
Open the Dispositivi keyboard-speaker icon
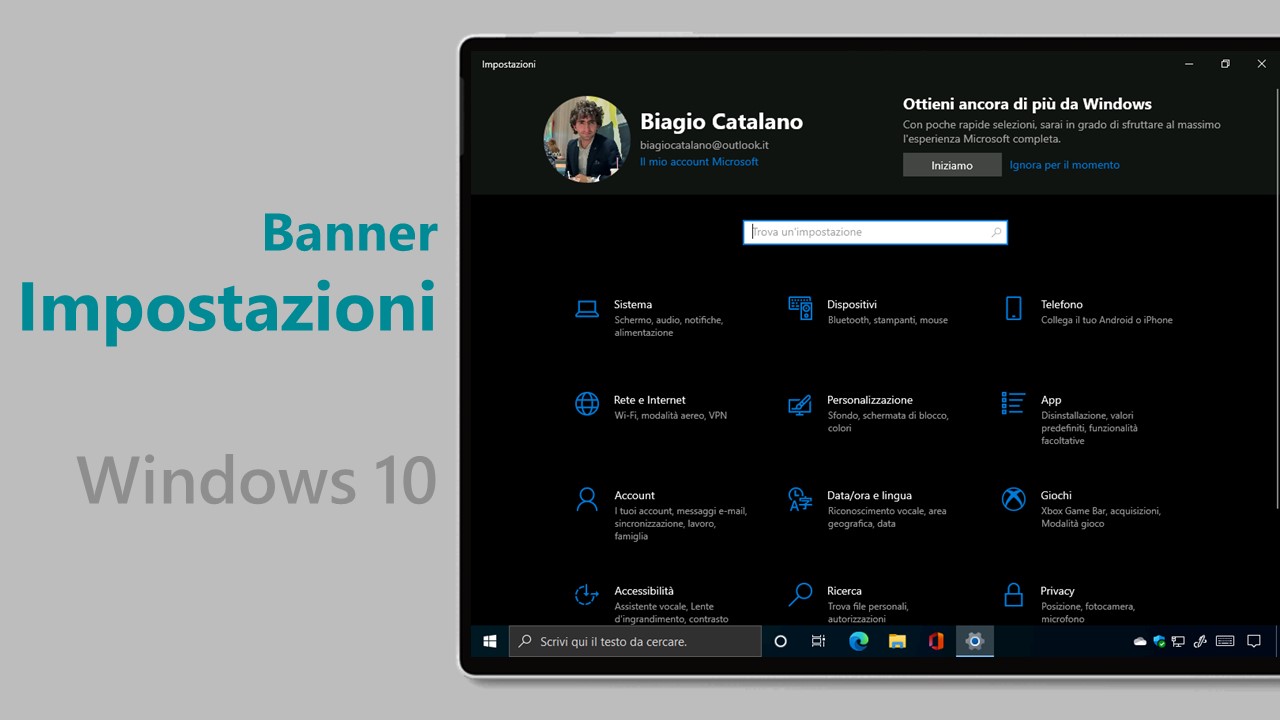pyautogui.click(x=800, y=308)
